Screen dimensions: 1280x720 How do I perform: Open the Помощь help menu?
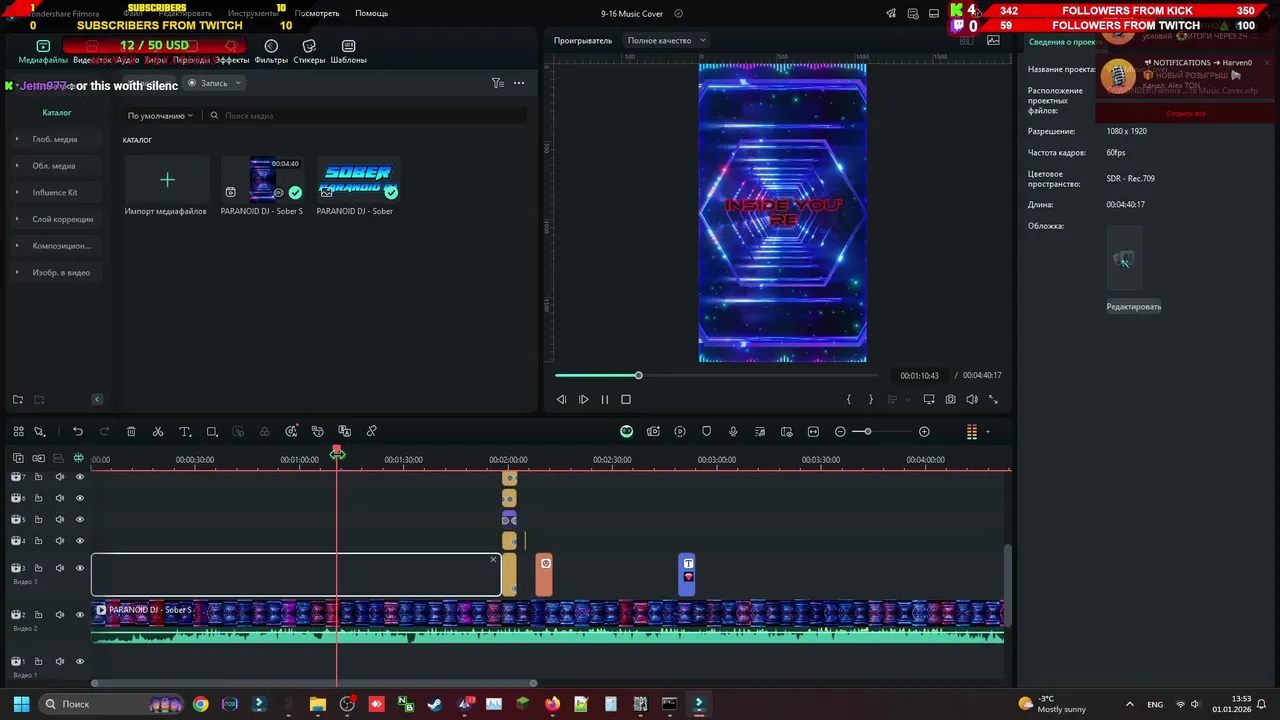371,13
